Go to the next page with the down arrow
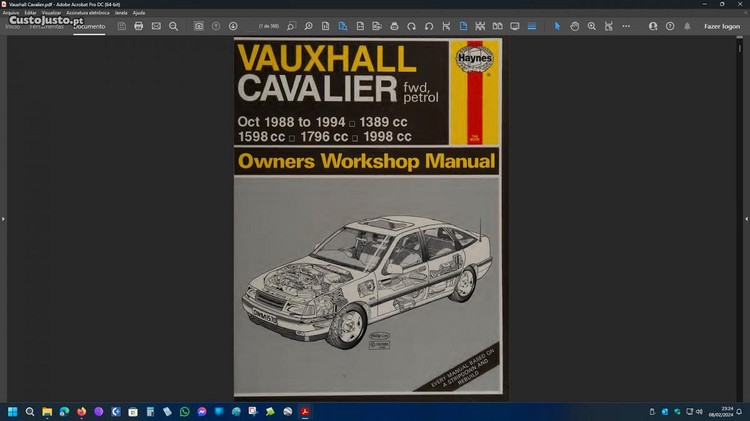 233,26
